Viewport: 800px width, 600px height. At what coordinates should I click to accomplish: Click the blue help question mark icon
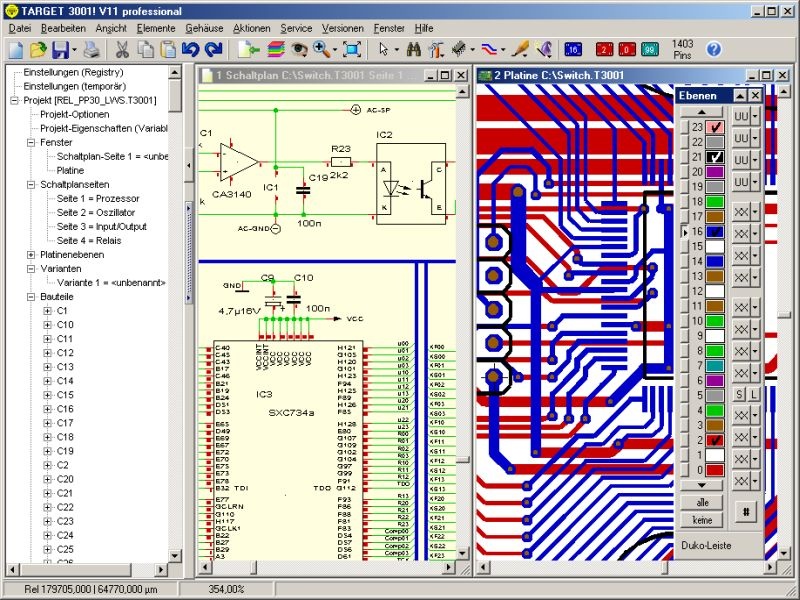(x=713, y=49)
